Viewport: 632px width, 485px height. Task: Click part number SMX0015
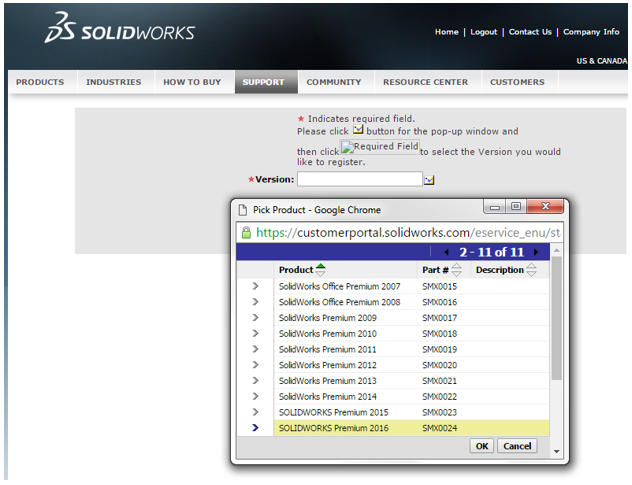click(439, 286)
